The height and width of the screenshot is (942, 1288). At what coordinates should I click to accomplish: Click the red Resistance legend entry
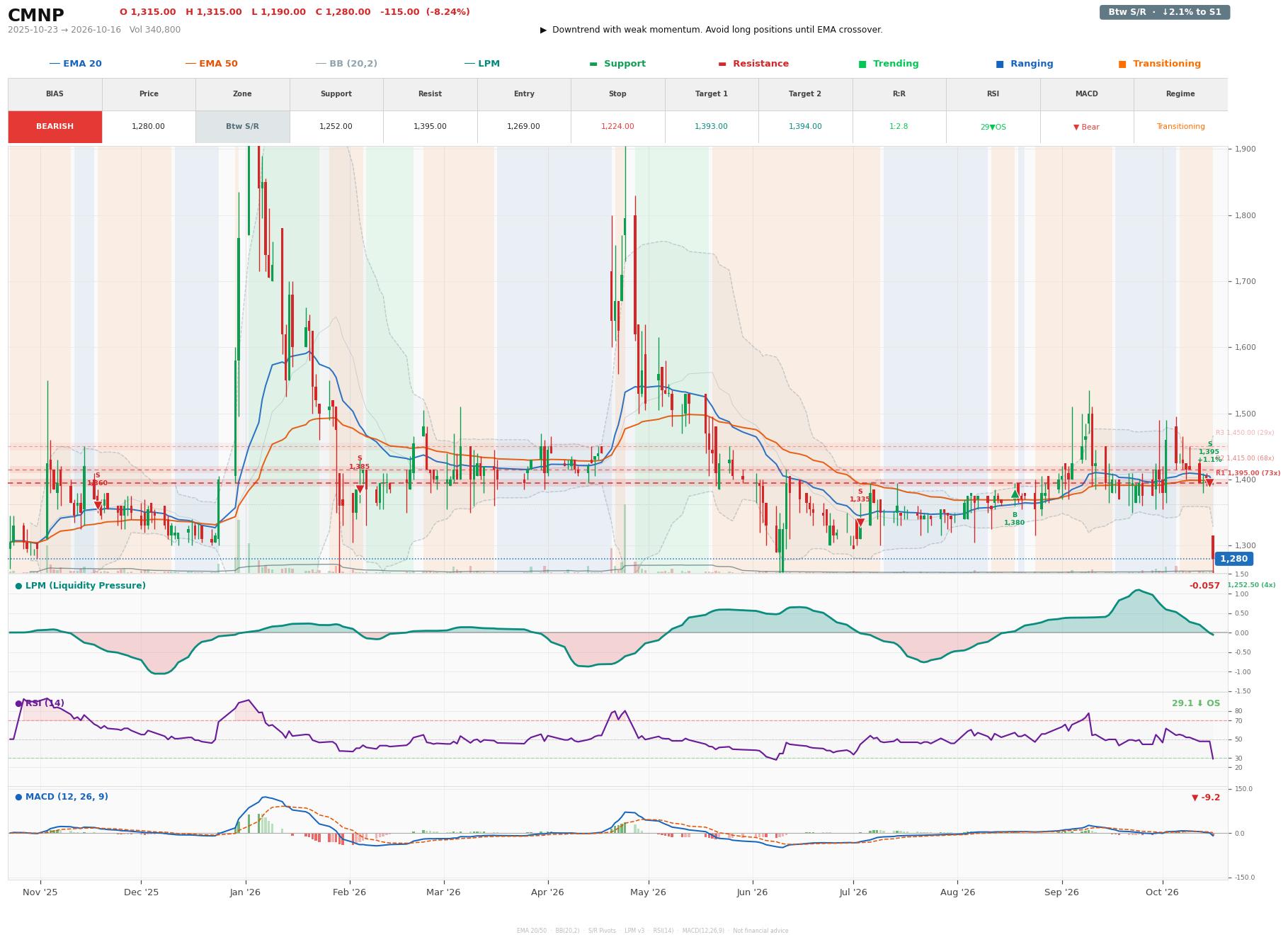click(x=753, y=64)
